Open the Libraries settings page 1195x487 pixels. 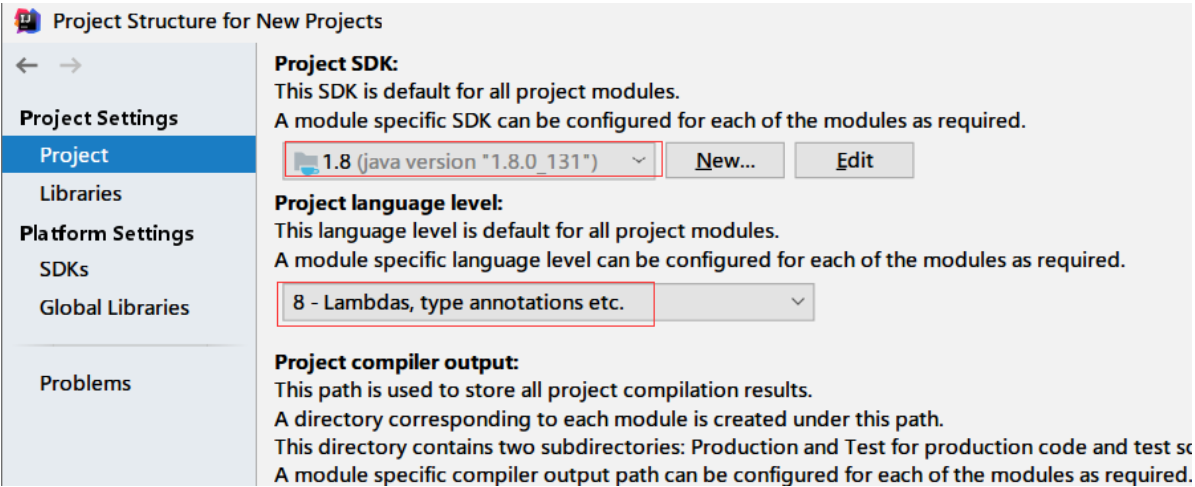[x=80, y=194]
